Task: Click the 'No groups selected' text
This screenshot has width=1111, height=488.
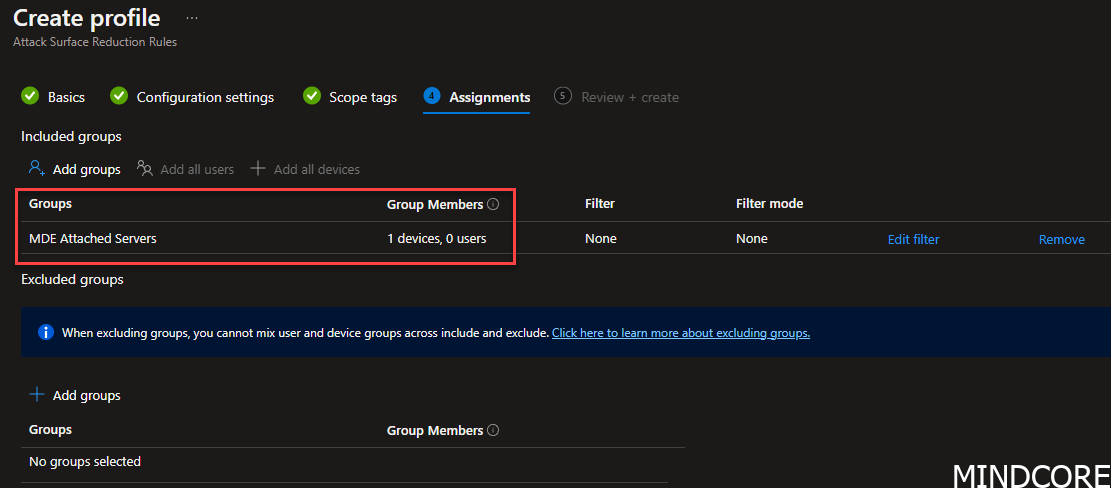Action: point(85,461)
